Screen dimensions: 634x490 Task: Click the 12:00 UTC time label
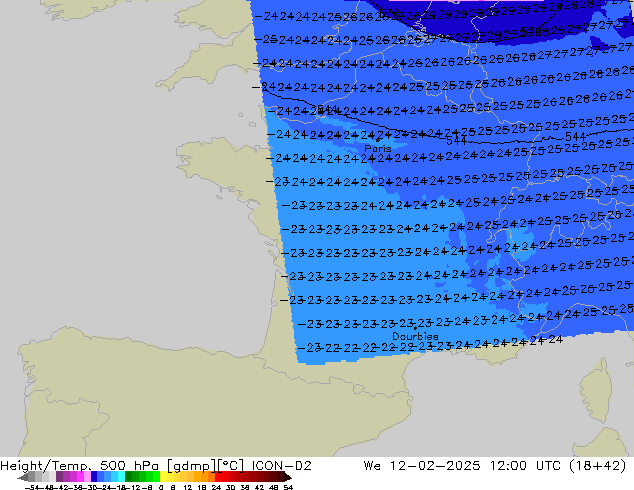pos(525,466)
